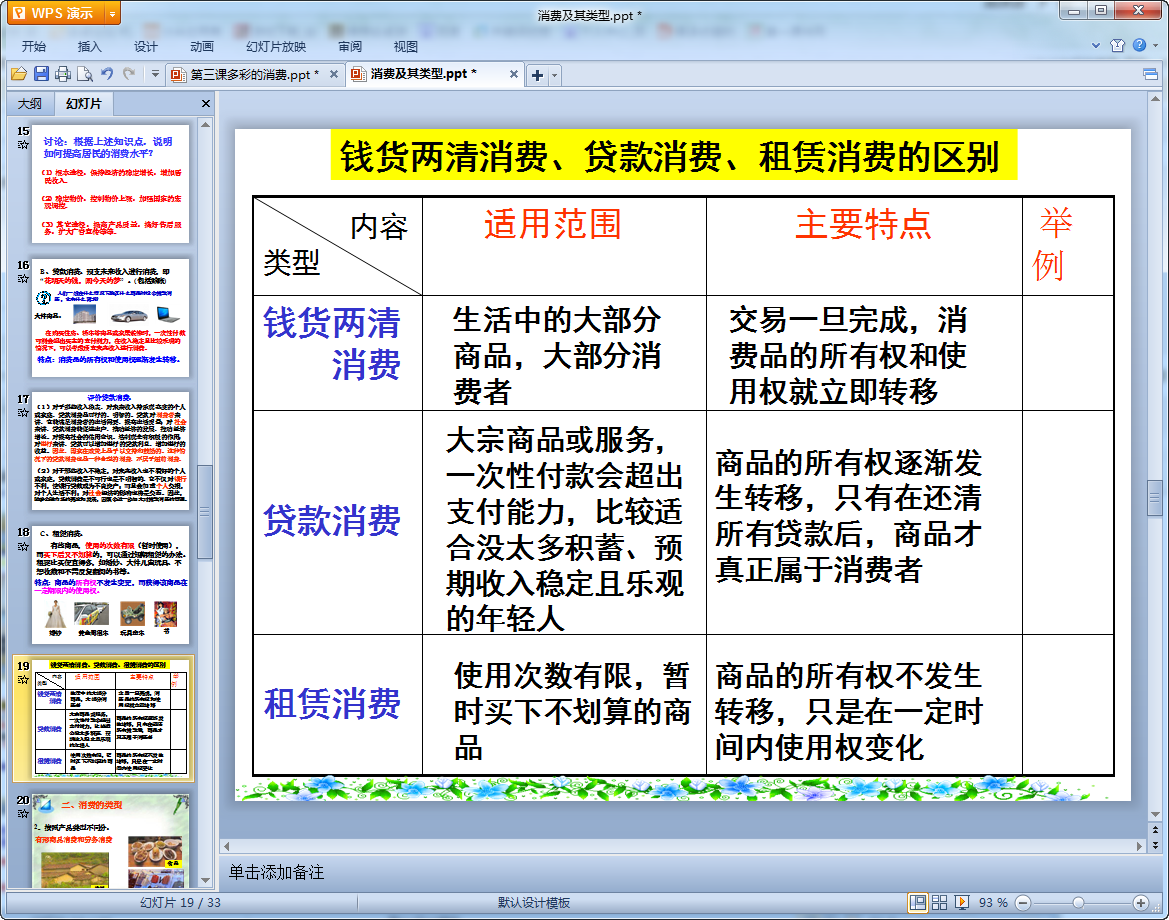1169x920 pixels.
Task: Click the Open file folder icon
Action: [19, 74]
